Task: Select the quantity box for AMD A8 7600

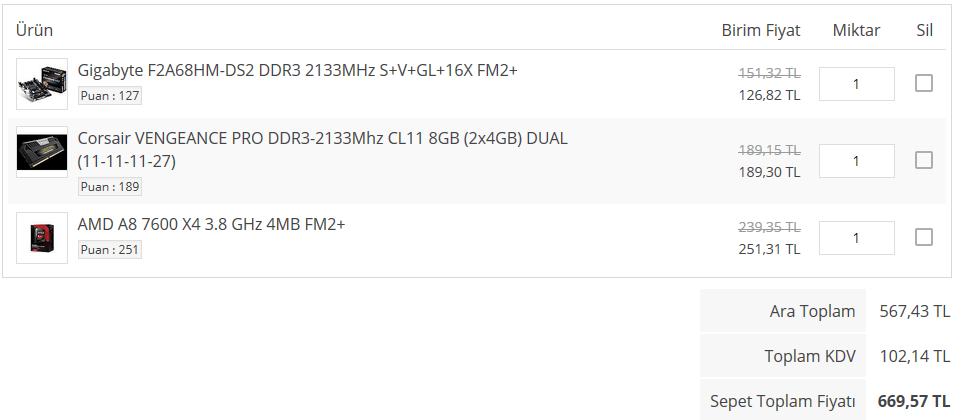Action: pyautogui.click(x=856, y=238)
